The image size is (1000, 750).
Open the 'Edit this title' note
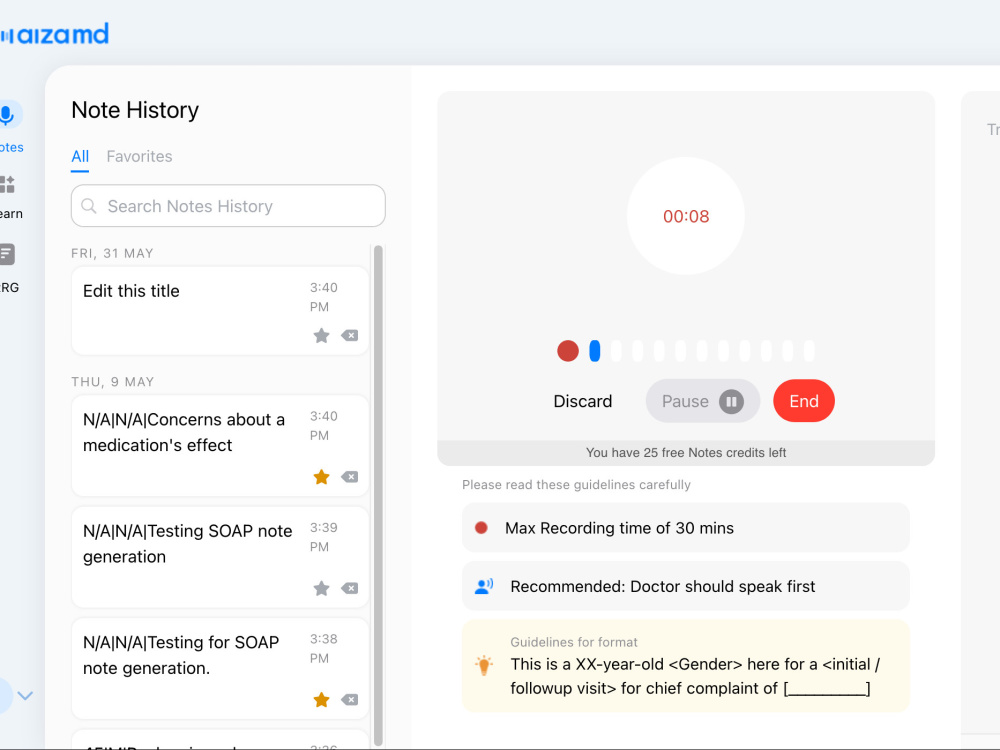click(220, 311)
